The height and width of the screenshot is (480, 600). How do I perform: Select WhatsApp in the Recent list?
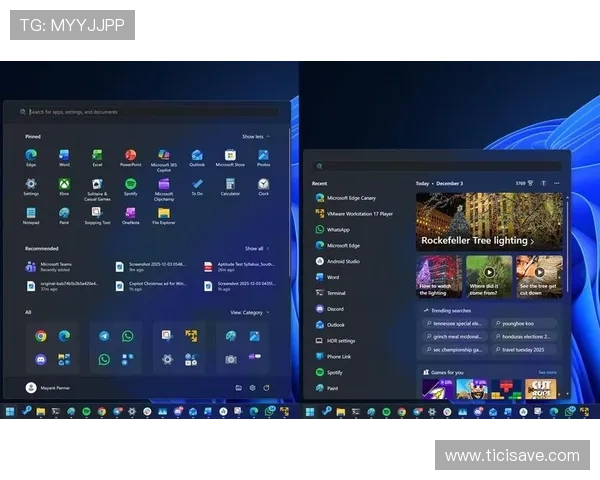tap(333, 230)
